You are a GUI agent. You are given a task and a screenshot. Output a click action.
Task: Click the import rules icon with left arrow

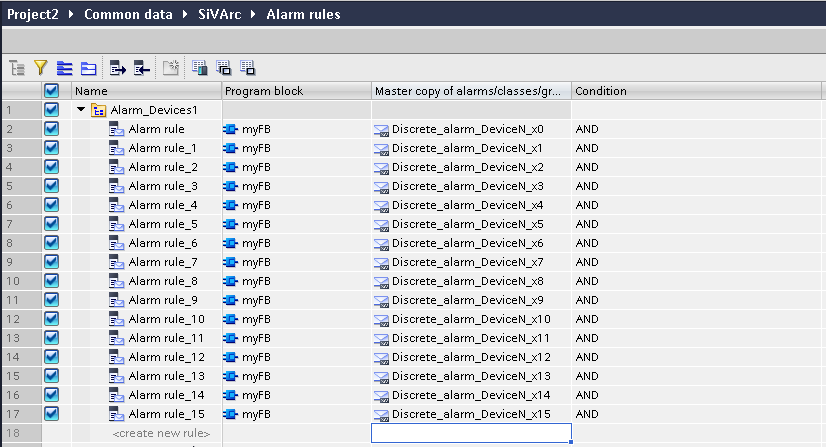pyautogui.click(x=142, y=68)
